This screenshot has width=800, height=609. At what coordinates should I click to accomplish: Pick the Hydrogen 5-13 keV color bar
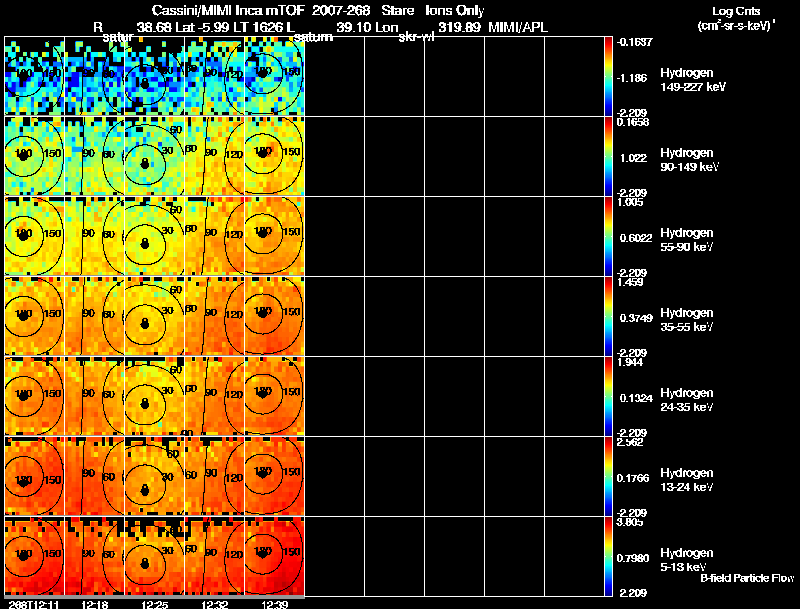[x=611, y=556]
